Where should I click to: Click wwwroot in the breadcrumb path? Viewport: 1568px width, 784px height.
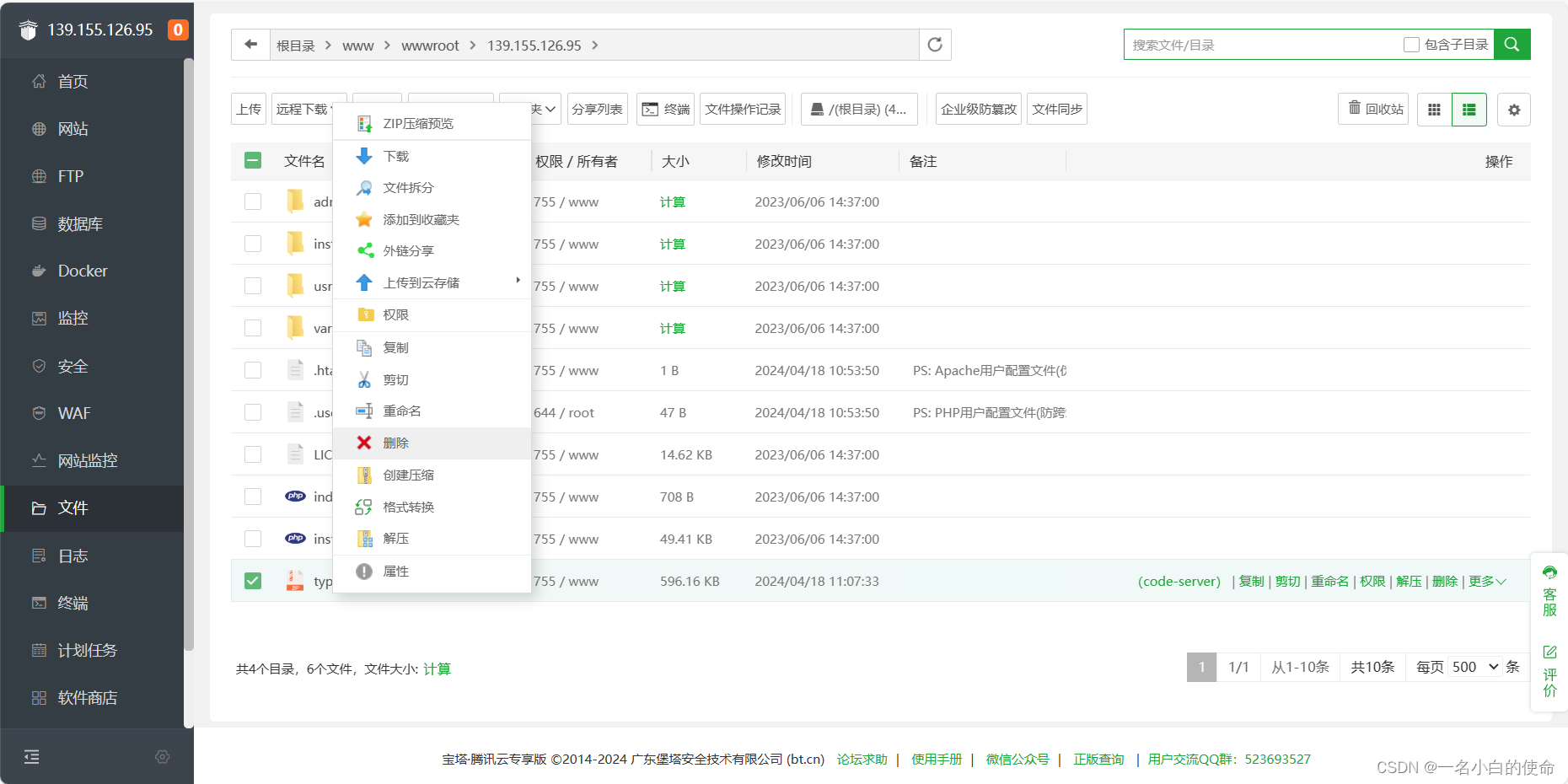[430, 46]
